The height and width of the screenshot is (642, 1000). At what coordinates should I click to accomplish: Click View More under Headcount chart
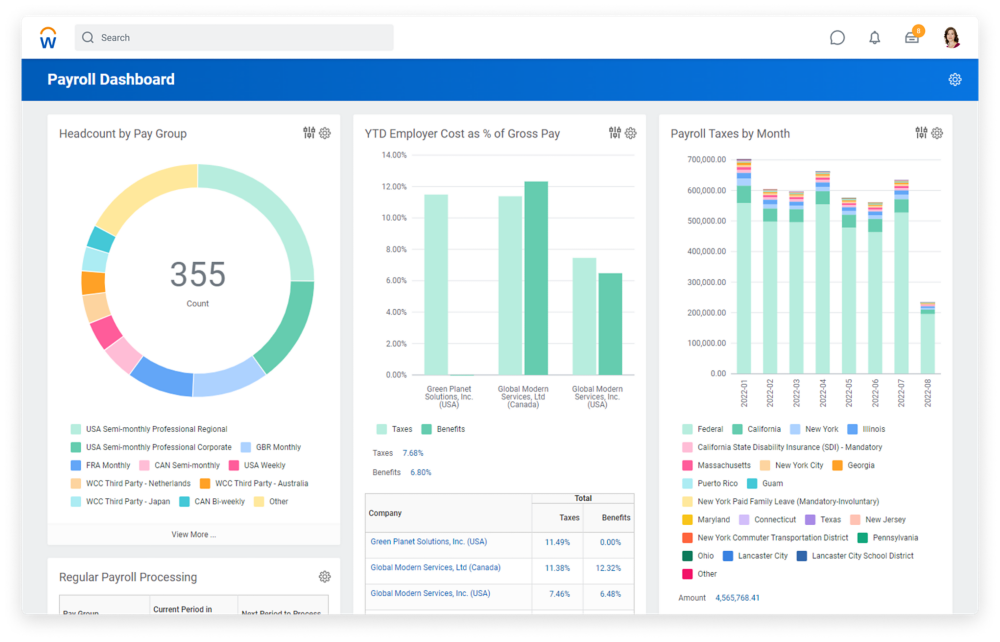(193, 534)
